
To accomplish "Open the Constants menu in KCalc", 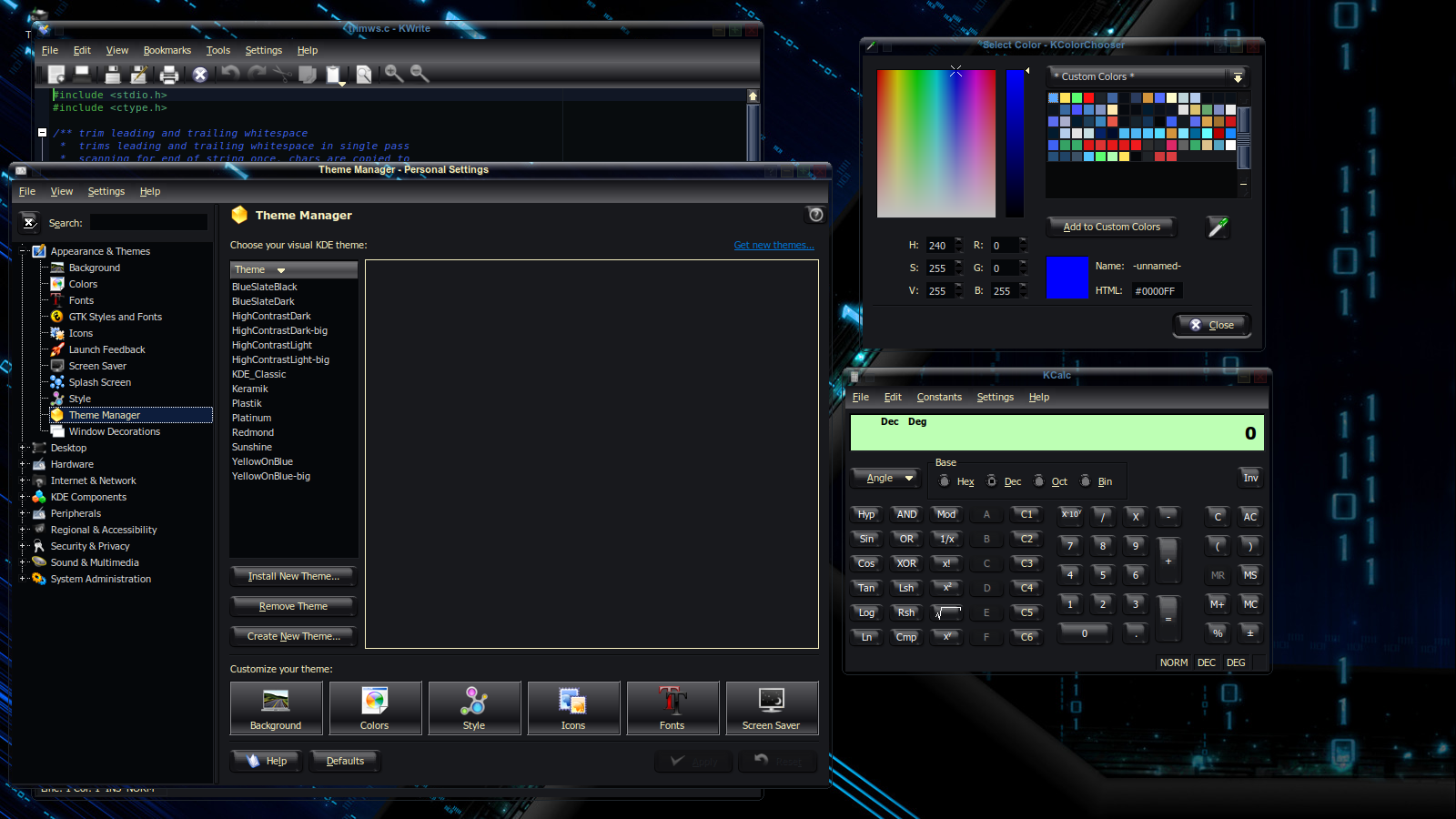I will pos(938,398).
